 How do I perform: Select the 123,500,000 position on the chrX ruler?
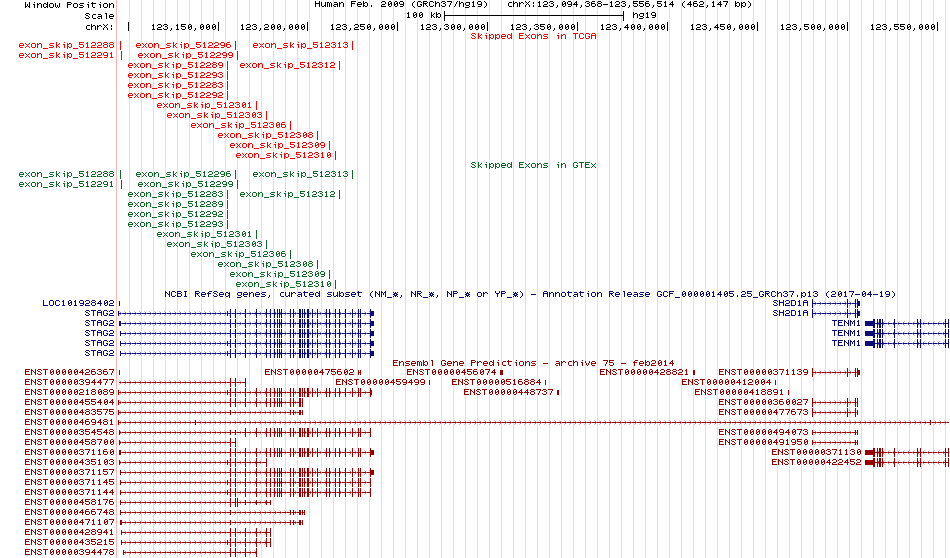pyautogui.click(x=812, y=27)
